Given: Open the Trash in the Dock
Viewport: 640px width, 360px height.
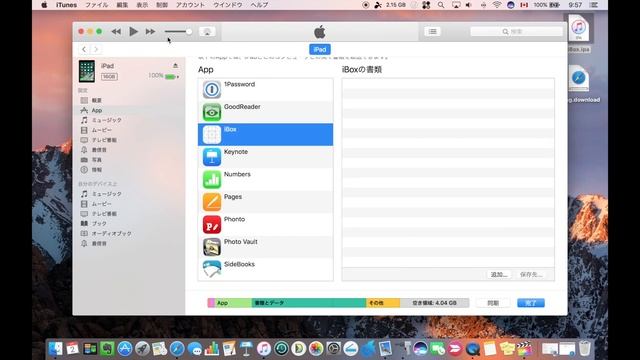Looking at the screenshot, I should coord(584,349).
